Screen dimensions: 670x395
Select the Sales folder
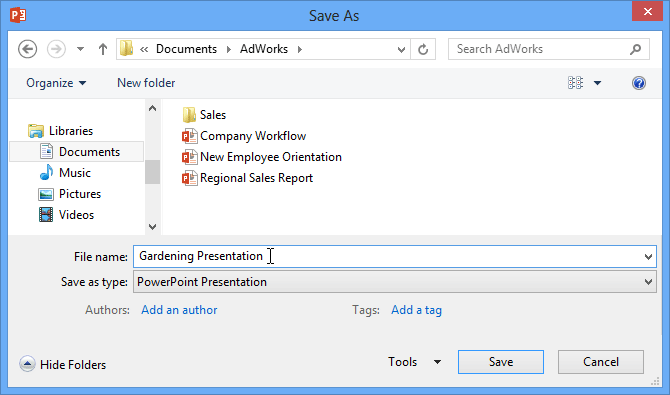204,115
